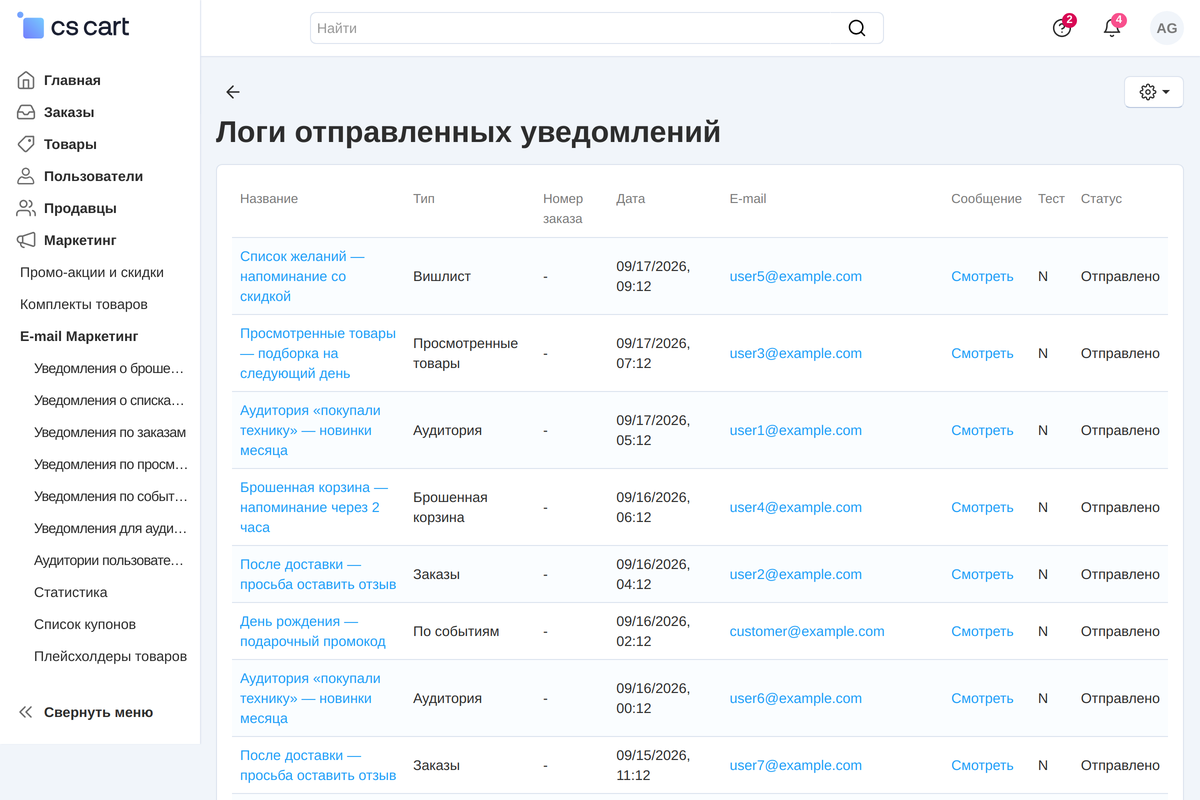
Task: Open День рождения — подарочный промокод
Action: (x=313, y=631)
